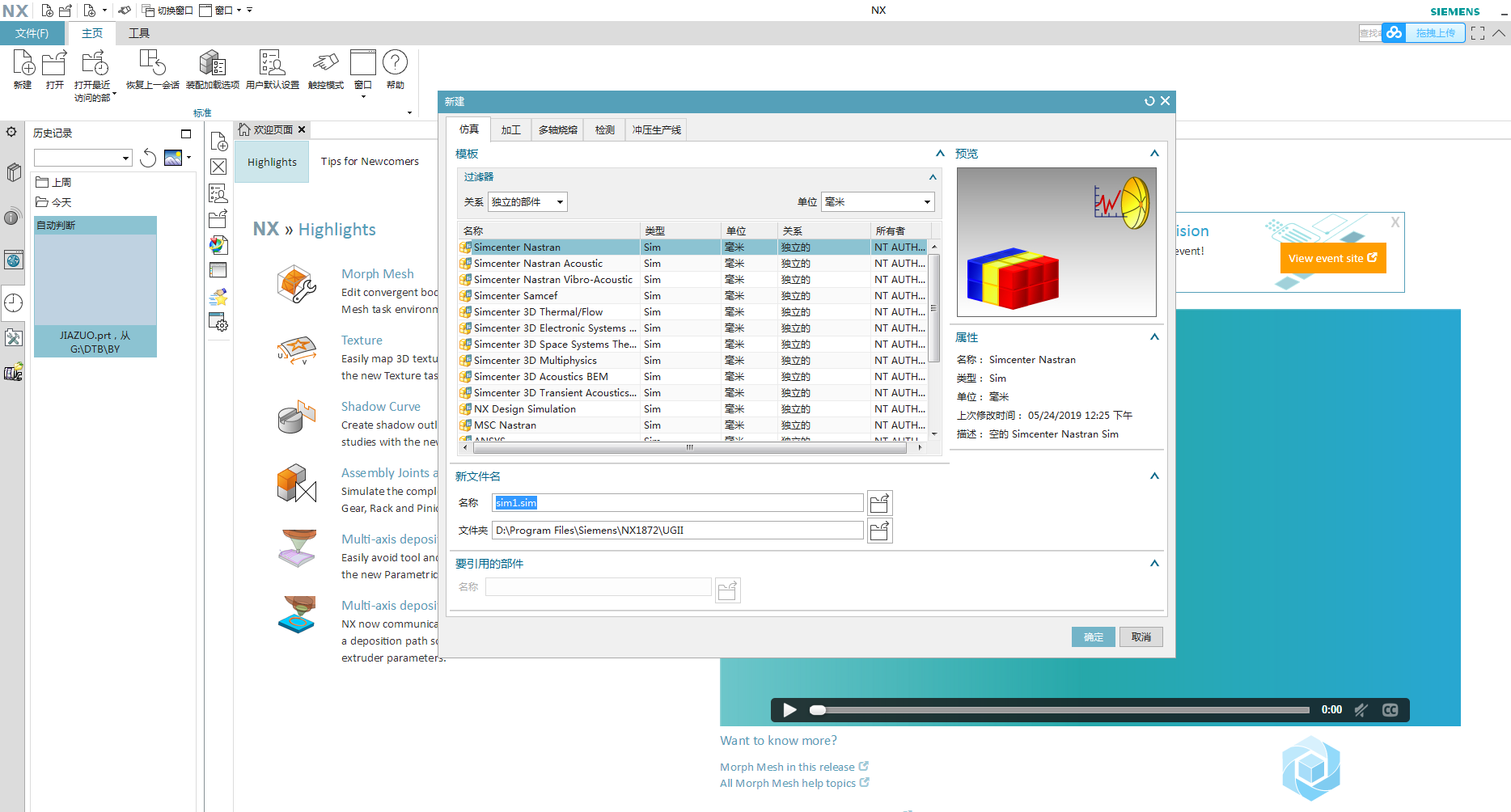Switch to the 加工 tab

(510, 130)
